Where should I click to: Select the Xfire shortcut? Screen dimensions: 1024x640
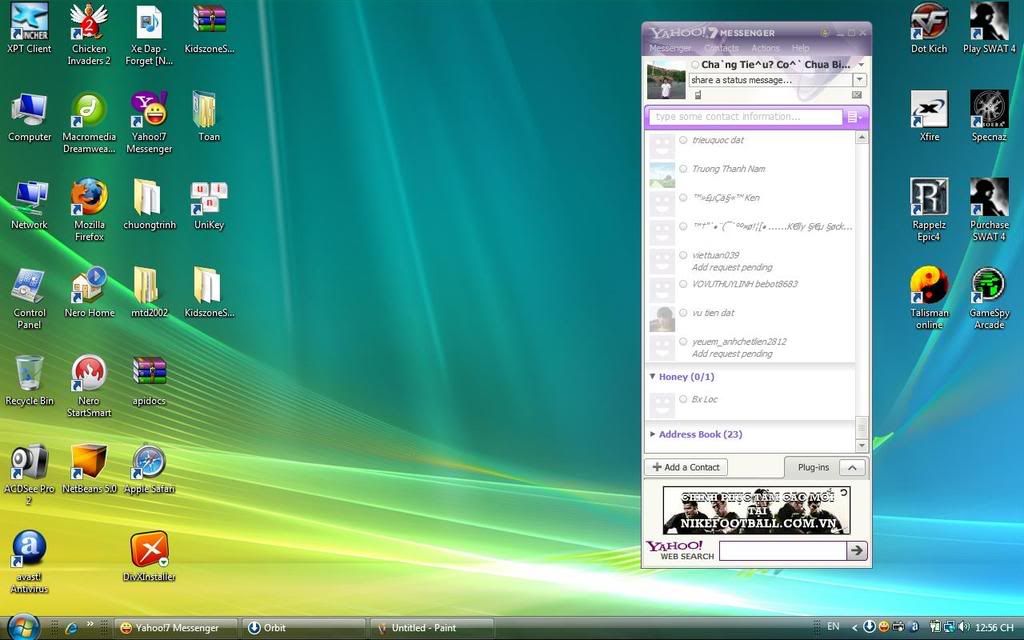click(929, 118)
